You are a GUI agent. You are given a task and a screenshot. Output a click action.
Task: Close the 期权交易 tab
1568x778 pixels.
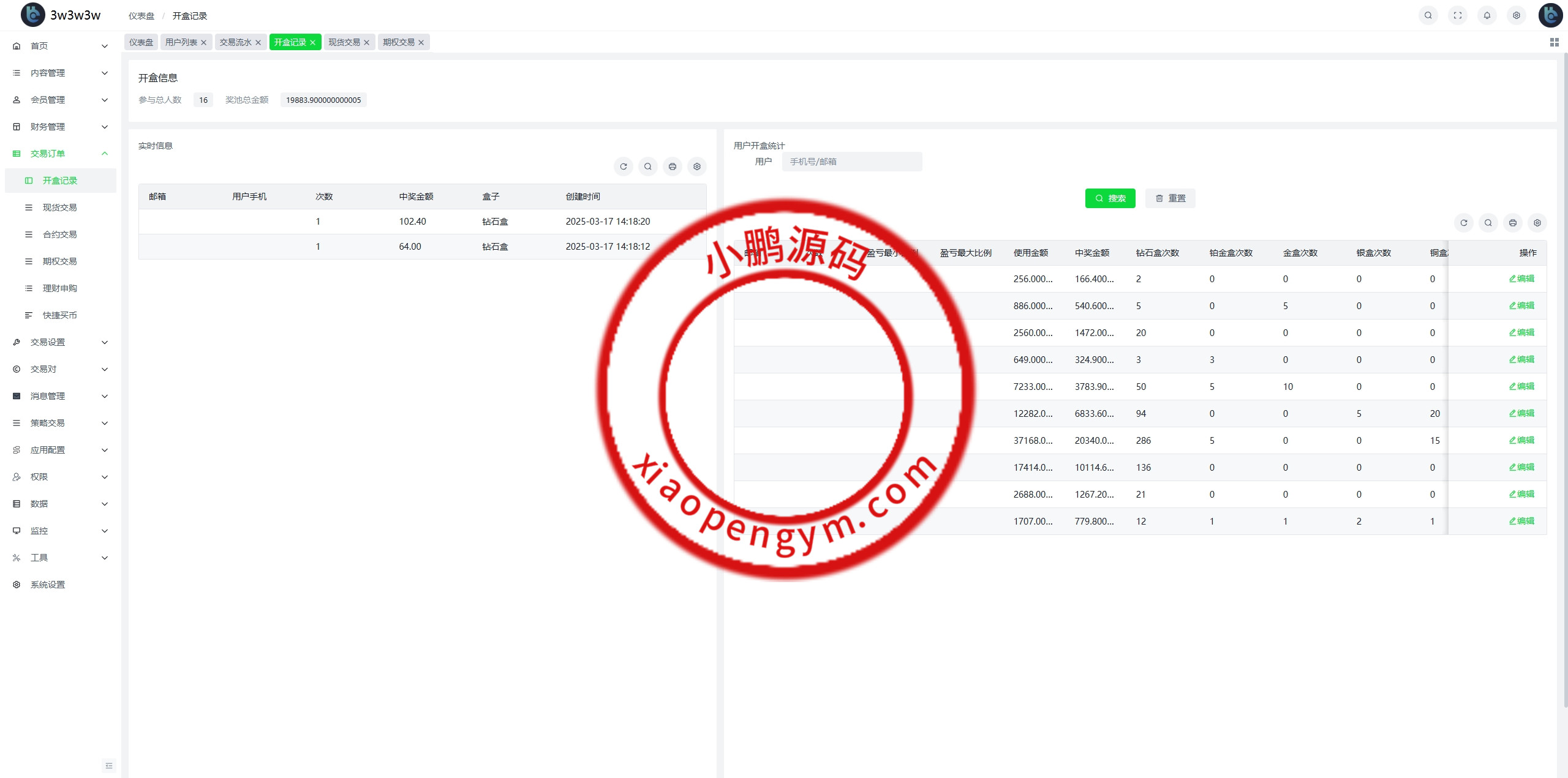click(x=421, y=42)
